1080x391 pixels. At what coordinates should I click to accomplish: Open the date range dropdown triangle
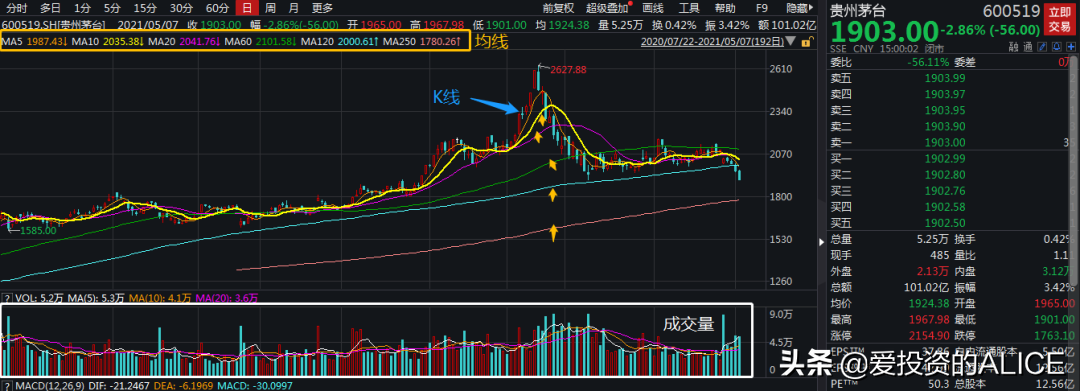point(789,41)
